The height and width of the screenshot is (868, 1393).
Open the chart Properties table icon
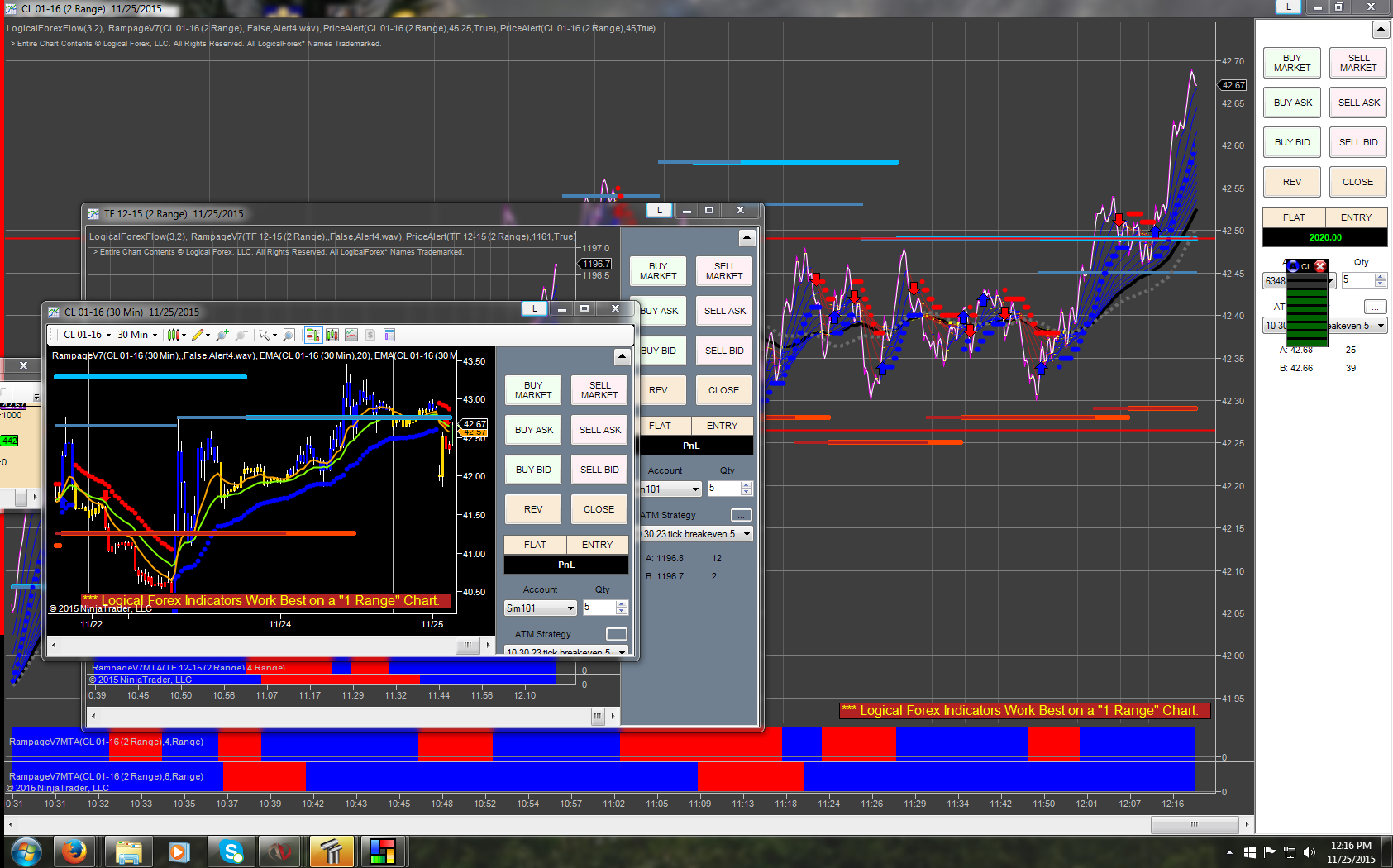pos(389,335)
